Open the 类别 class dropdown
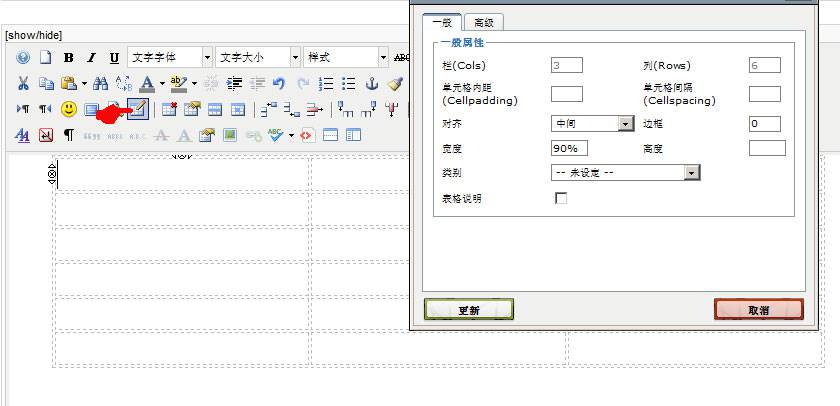Screen dimensions: 840x406 (626, 172)
